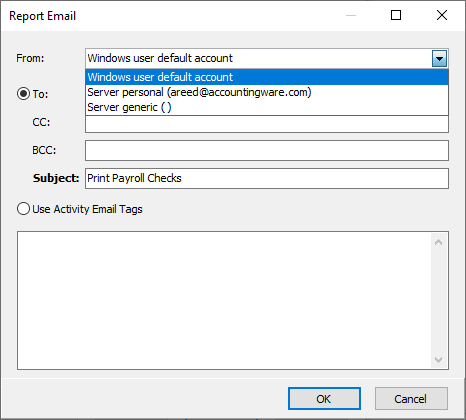Click the Subject field containing Print Payroll Checks
Image resolution: width=466 pixels, height=420 pixels.
(267, 178)
